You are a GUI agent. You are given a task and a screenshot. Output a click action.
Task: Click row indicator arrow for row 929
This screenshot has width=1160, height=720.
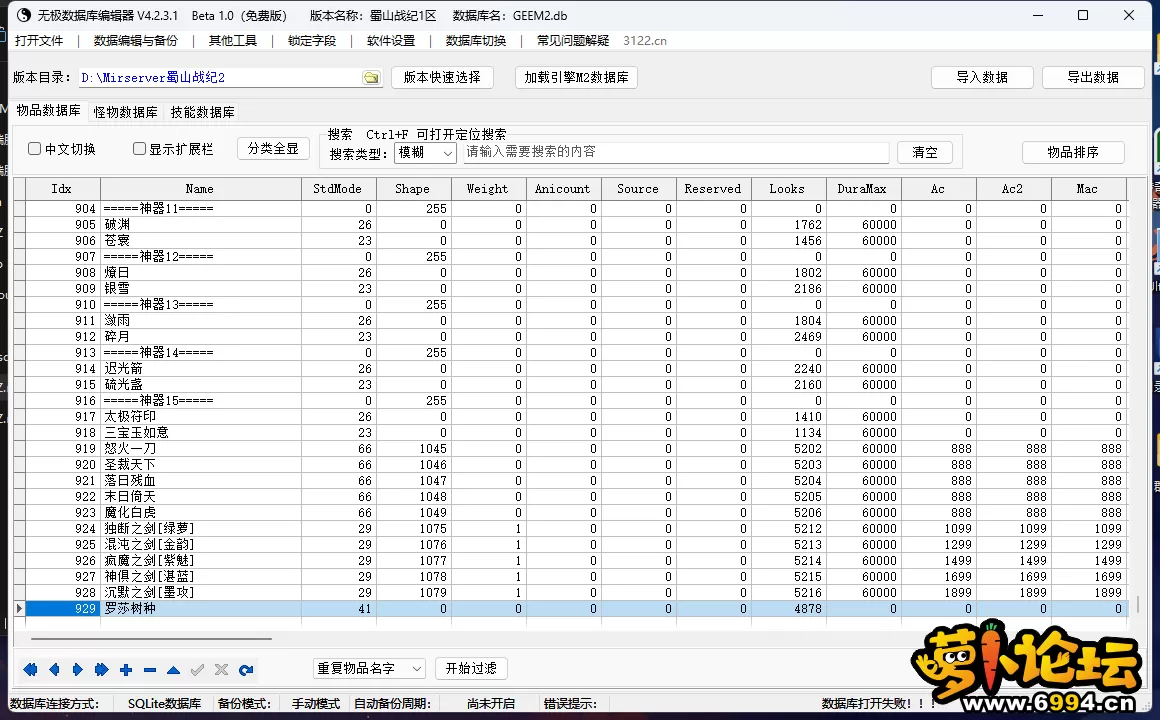coord(19,608)
